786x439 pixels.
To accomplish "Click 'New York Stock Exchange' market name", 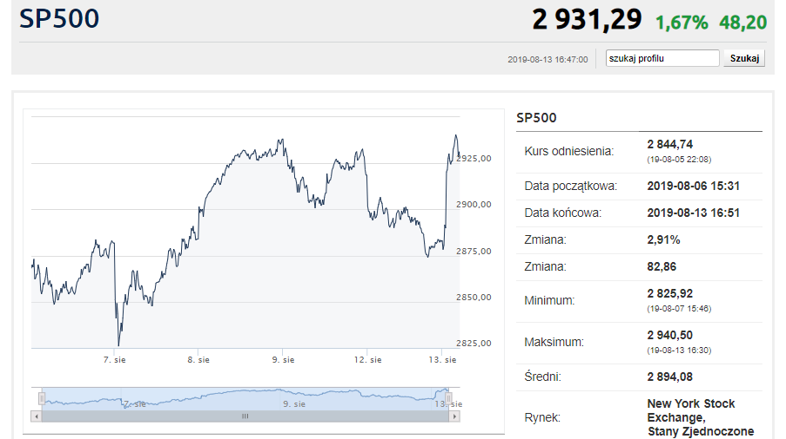I will [x=691, y=410].
